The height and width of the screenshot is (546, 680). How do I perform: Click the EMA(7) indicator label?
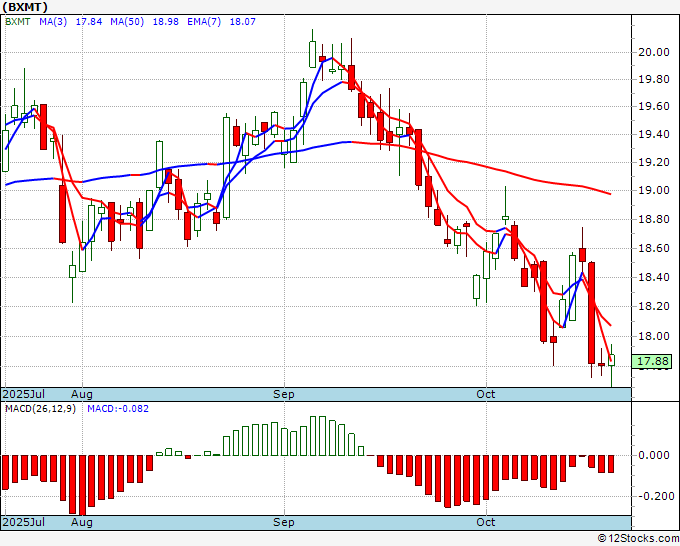click(204, 22)
